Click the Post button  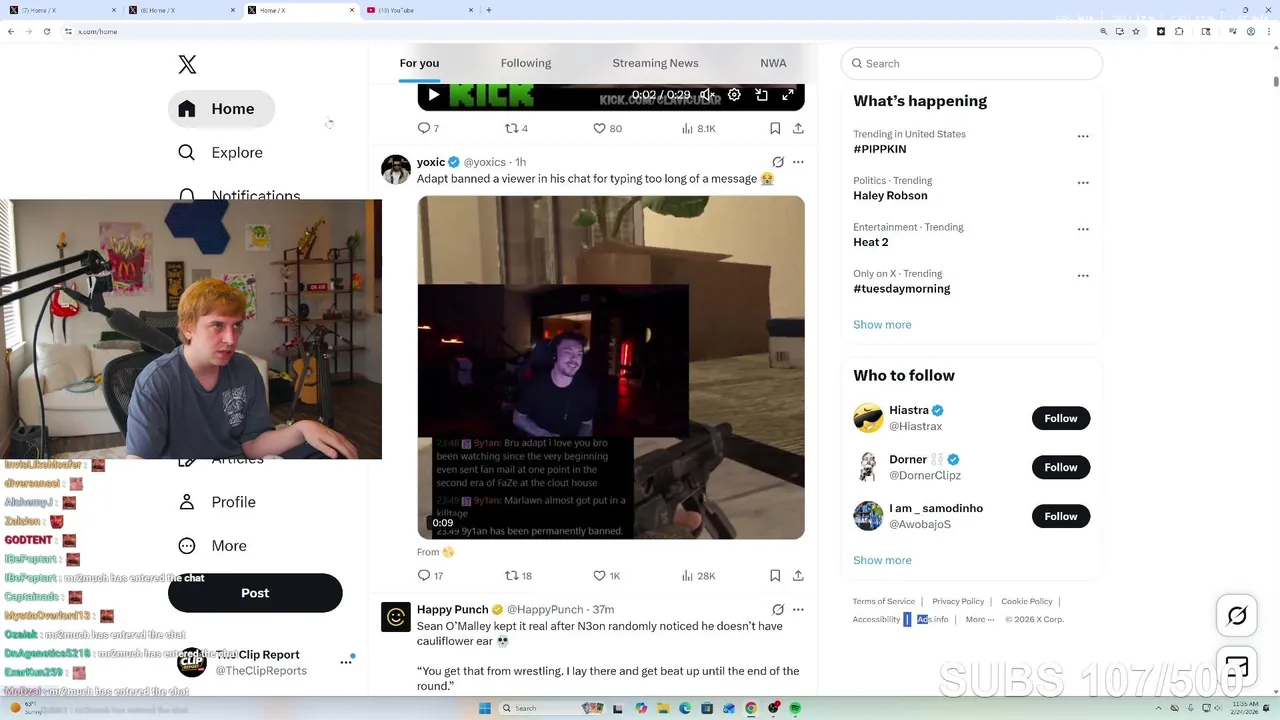point(255,593)
